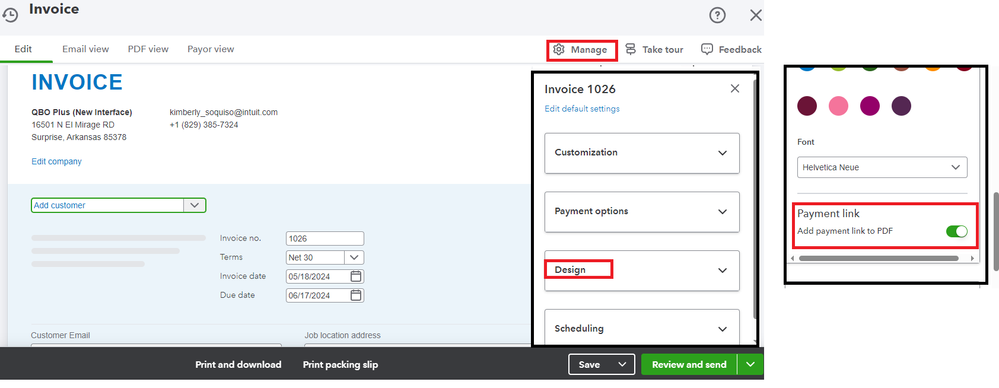
Task: Click the scrollbar right arrow in design panel
Action: click(x=972, y=258)
